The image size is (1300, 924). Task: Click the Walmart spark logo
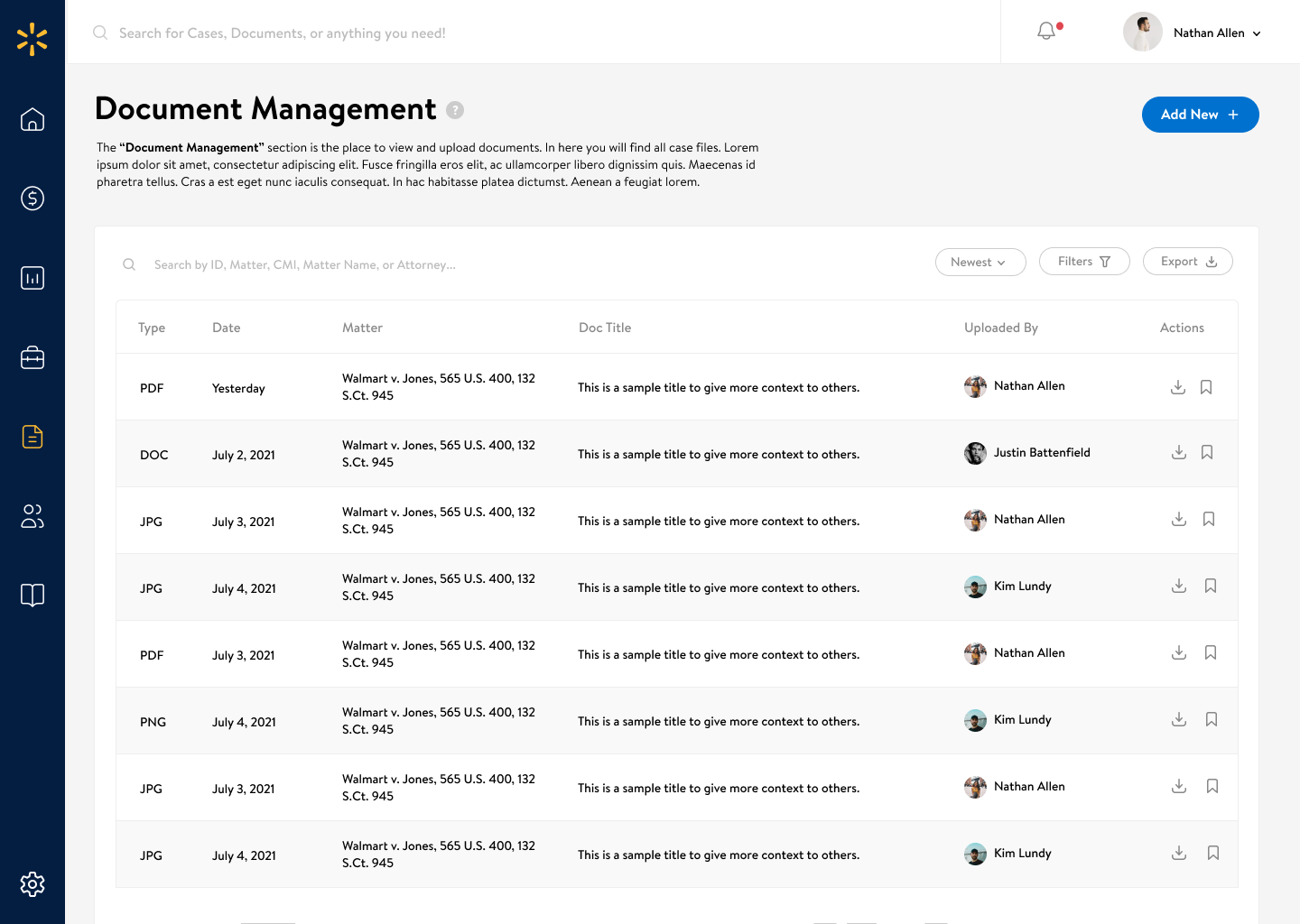[32, 39]
